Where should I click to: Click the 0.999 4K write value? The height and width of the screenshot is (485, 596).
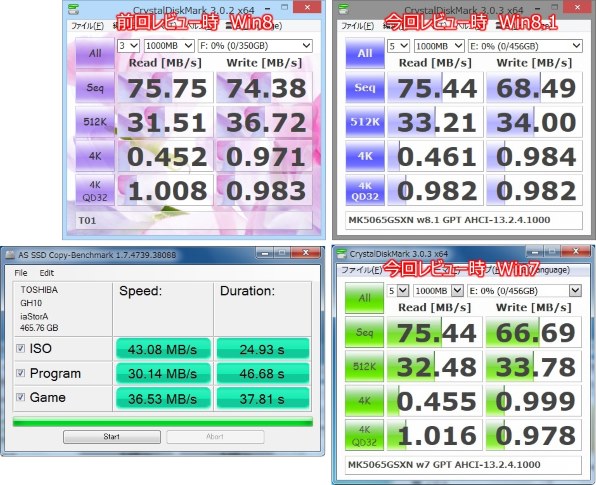(534, 401)
